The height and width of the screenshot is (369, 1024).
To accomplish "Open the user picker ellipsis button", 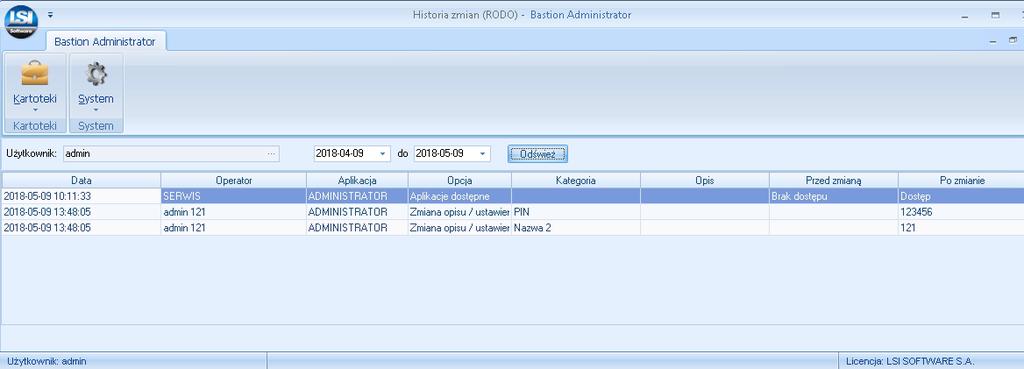I will 272,153.
